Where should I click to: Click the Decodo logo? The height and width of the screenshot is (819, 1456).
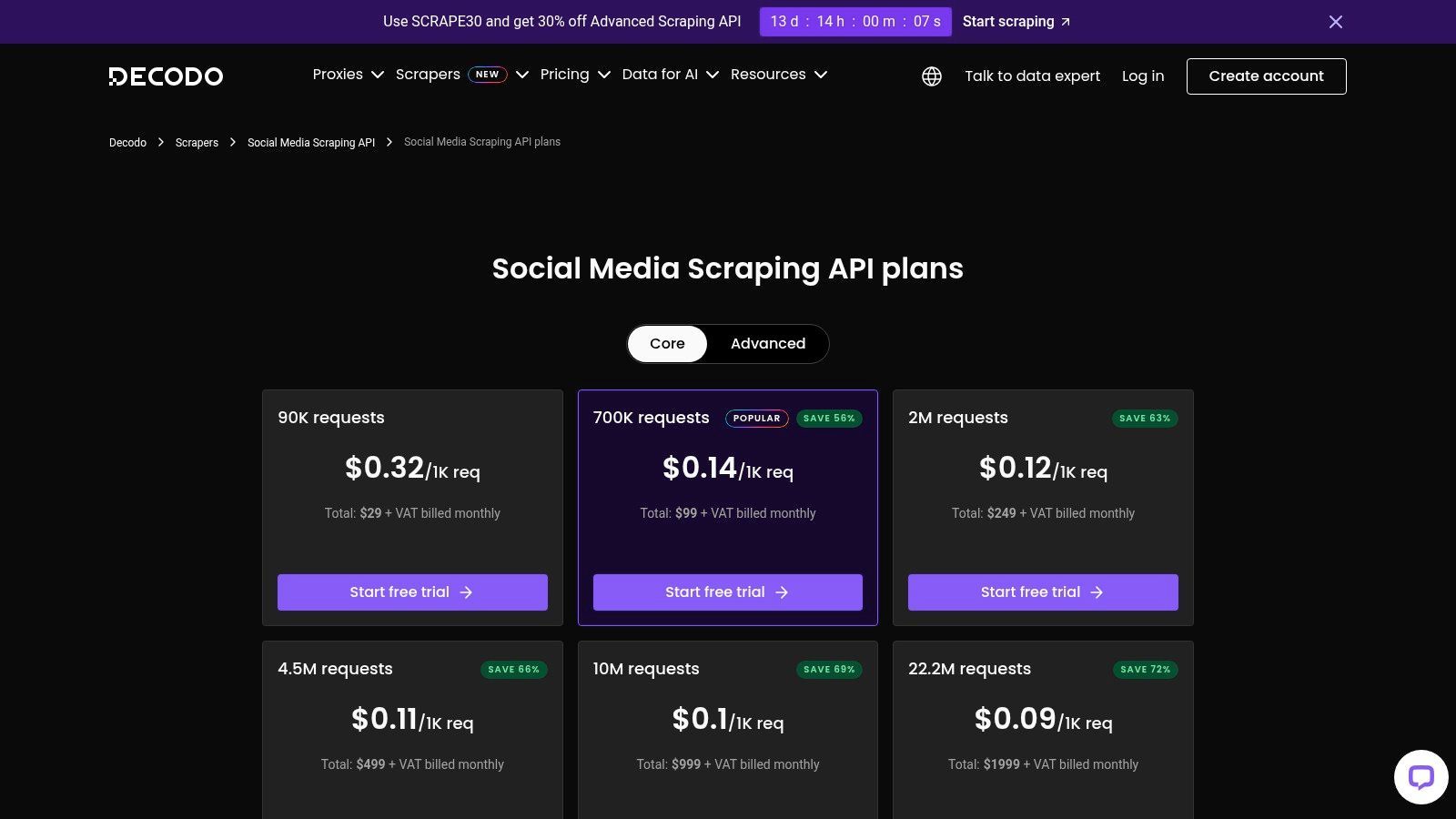166,76
